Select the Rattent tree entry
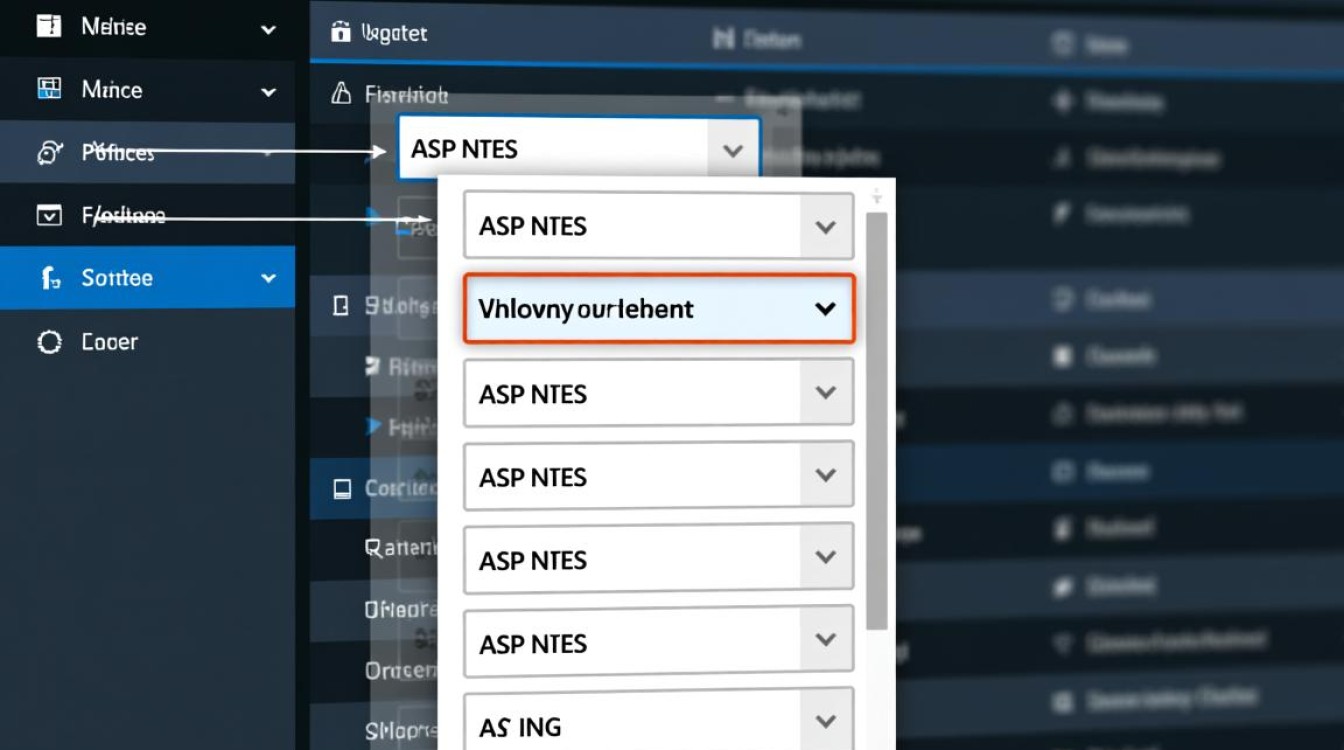This screenshot has width=1344, height=750. (x=400, y=548)
